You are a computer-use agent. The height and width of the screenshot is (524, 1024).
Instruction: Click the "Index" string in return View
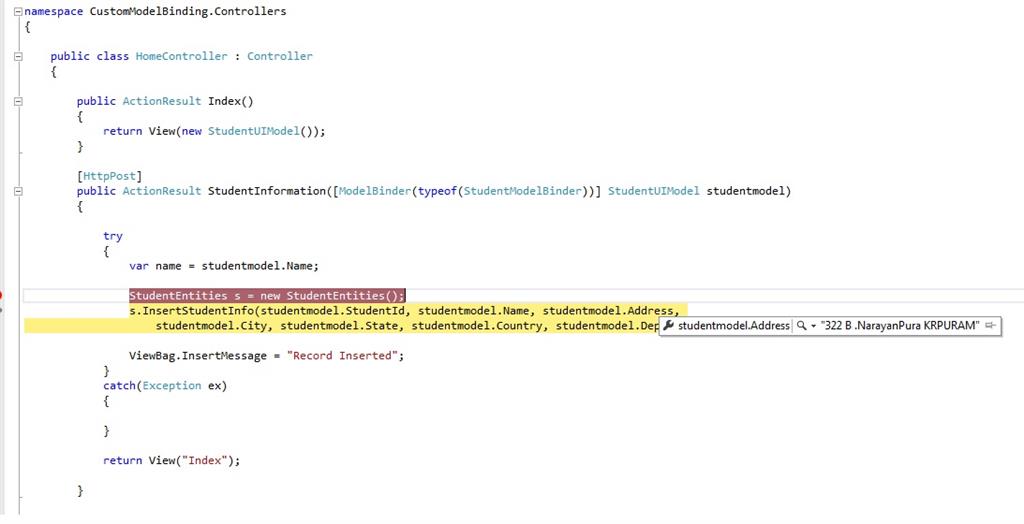(204, 461)
